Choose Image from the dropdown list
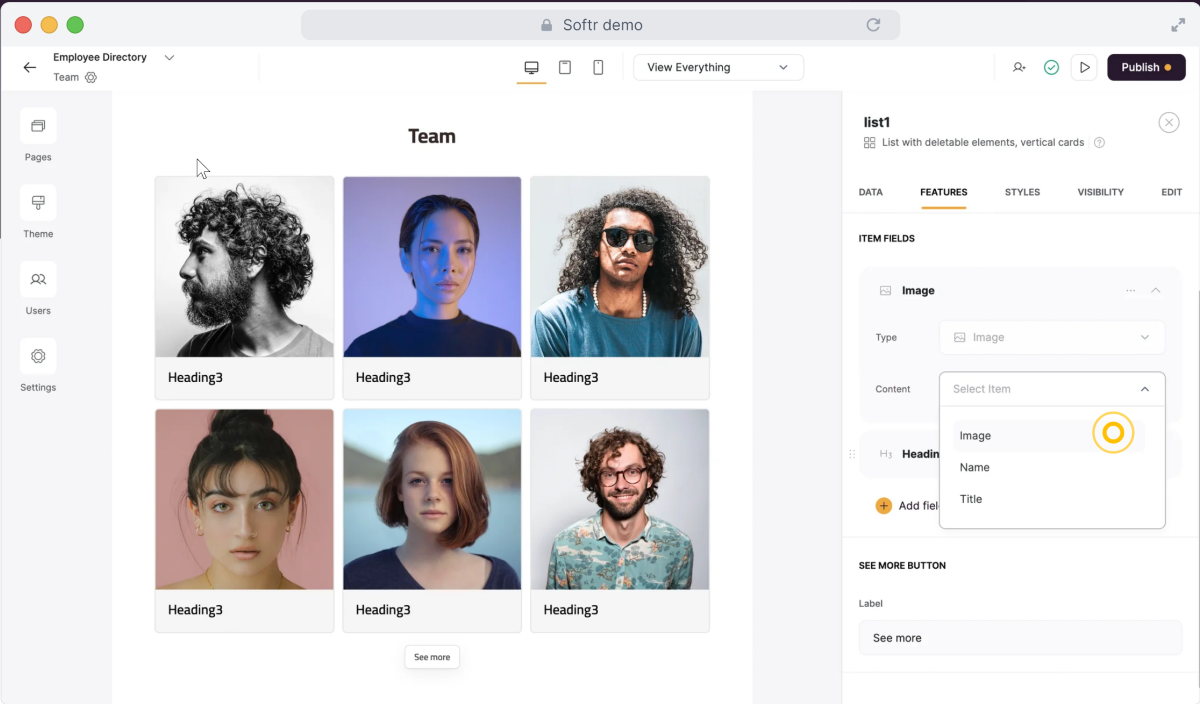1200x704 pixels. pyautogui.click(x=1048, y=436)
